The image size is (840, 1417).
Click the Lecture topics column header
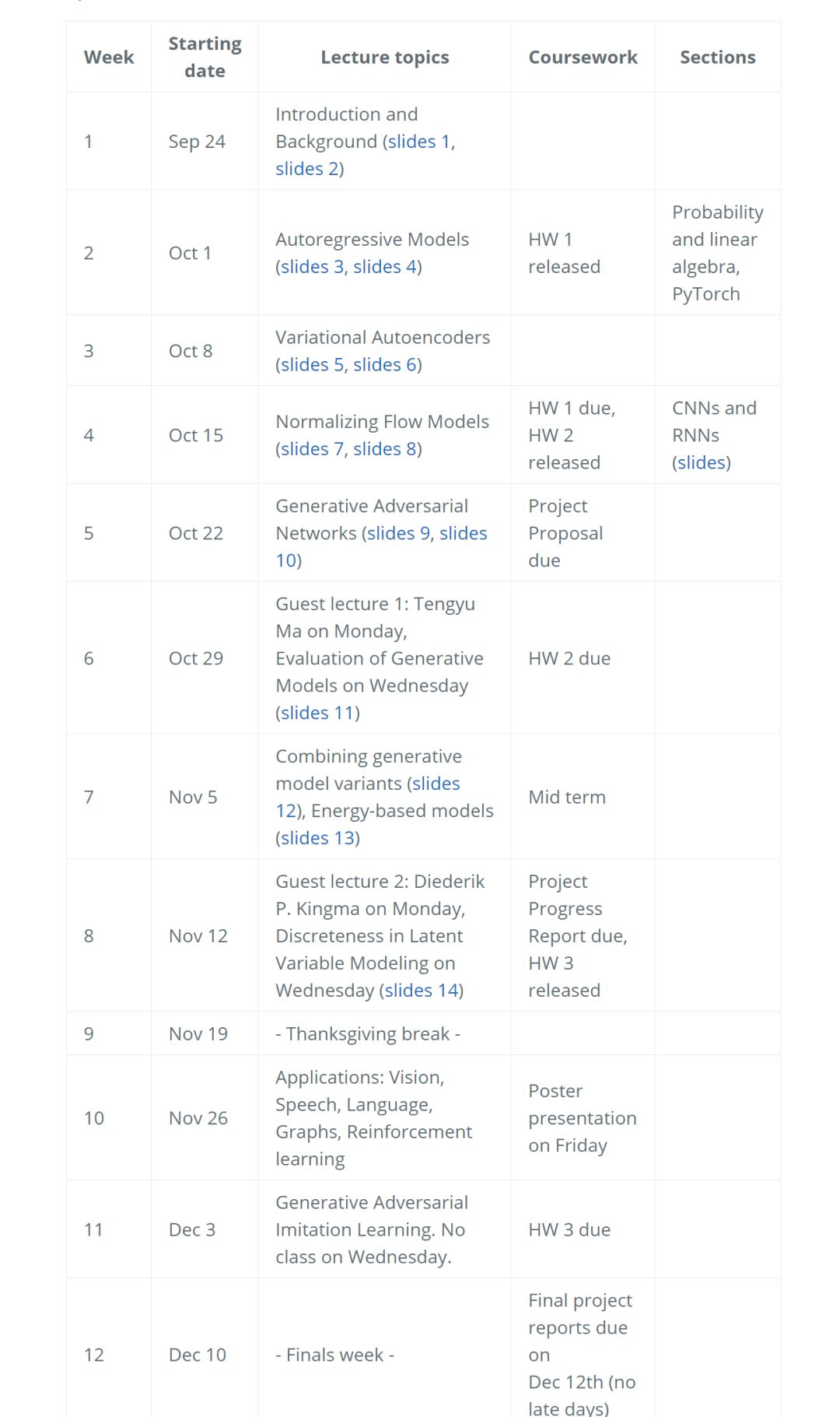[385, 58]
